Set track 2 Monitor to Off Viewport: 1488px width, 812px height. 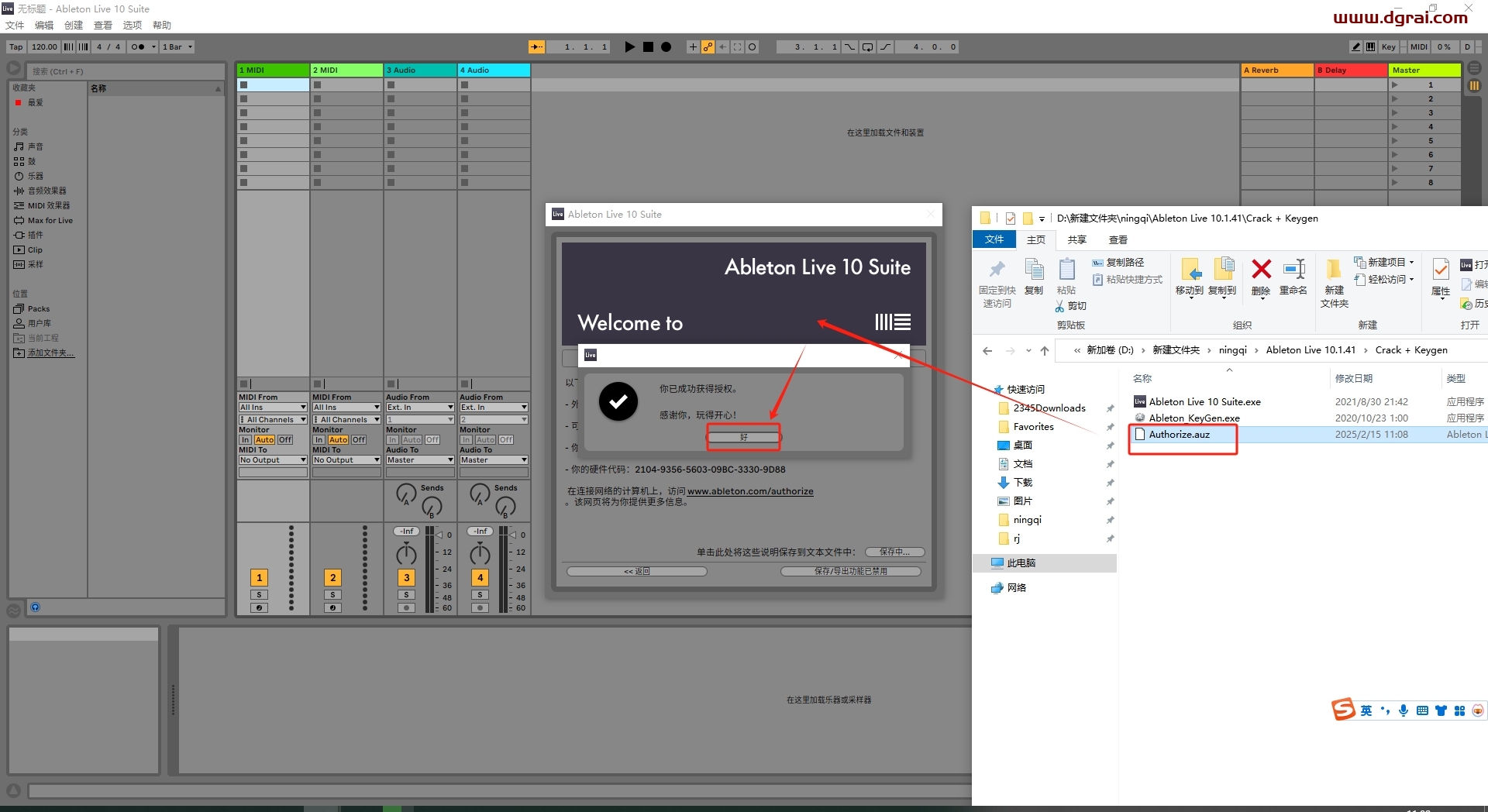(359, 439)
